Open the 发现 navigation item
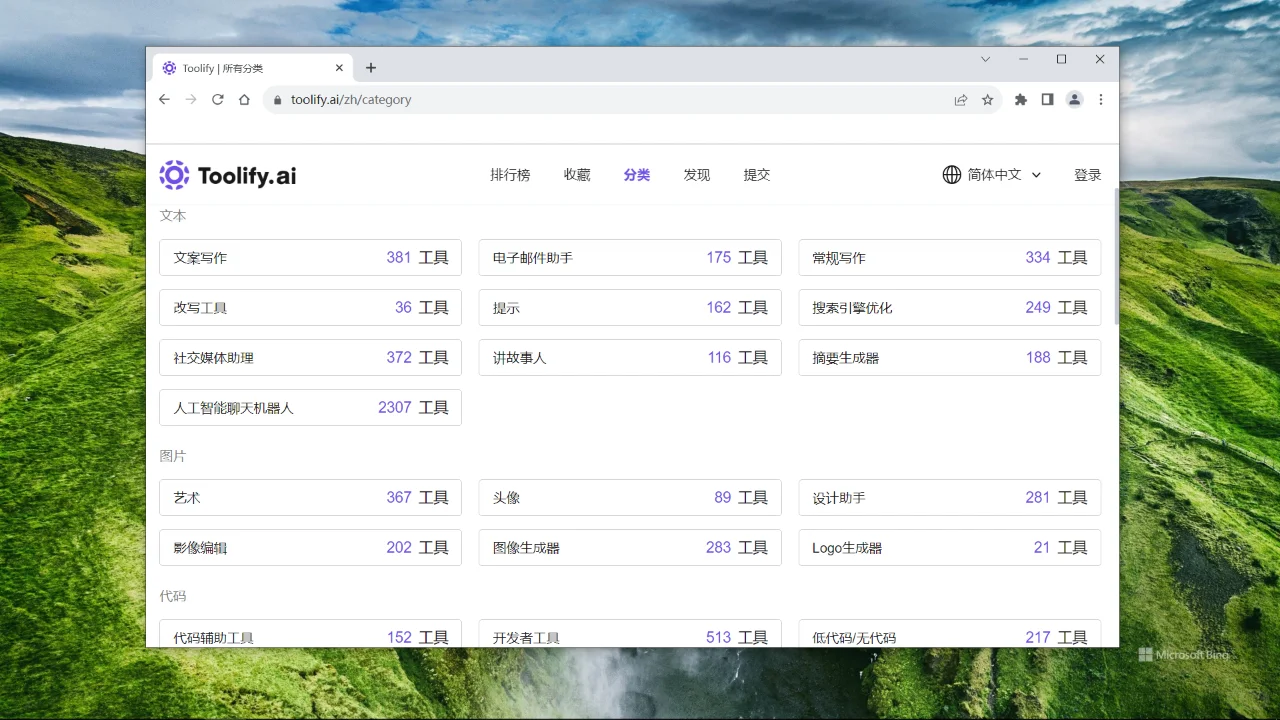This screenshot has width=1280, height=720. 697,175
